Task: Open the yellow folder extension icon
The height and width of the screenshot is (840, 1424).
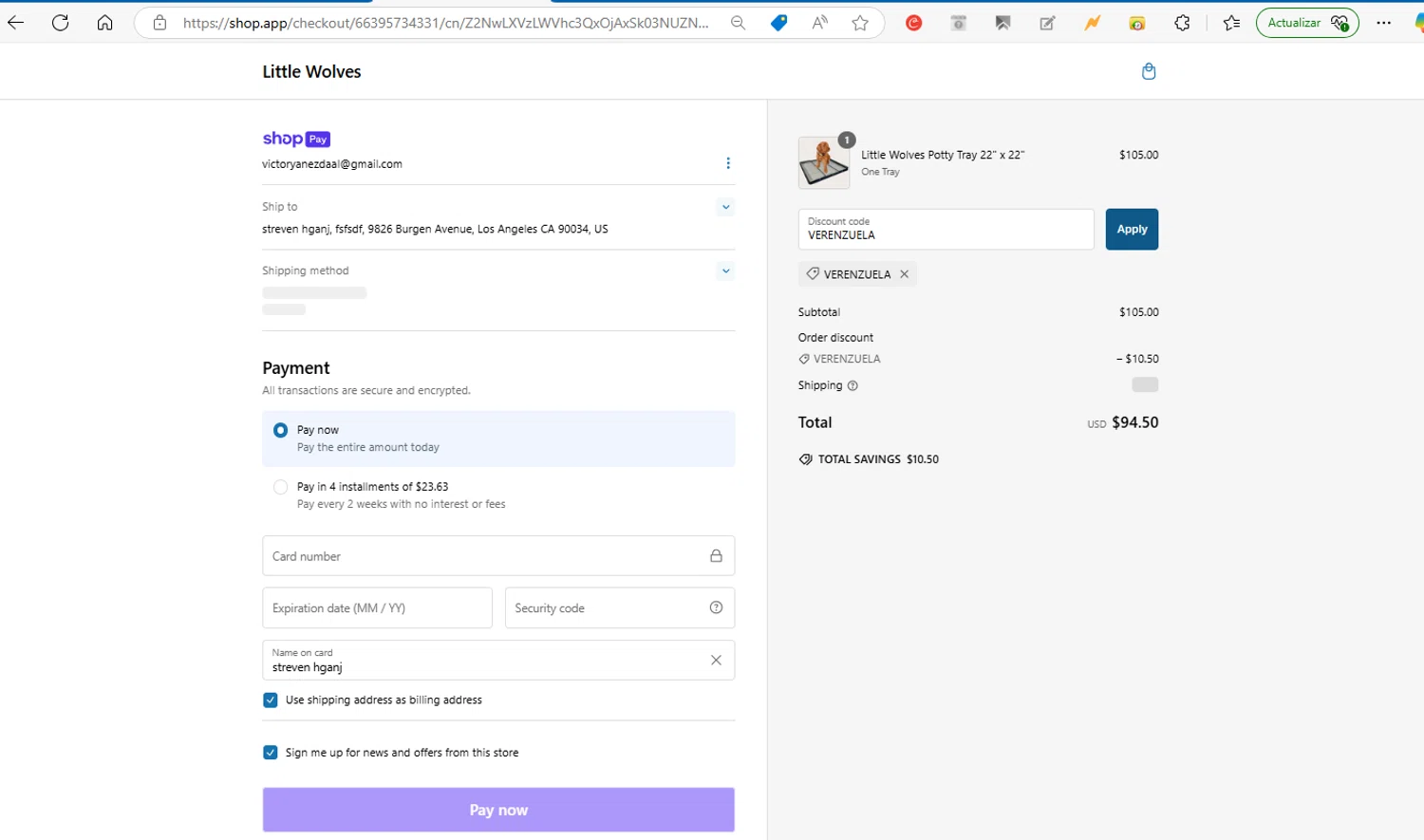Action: coord(1136,23)
